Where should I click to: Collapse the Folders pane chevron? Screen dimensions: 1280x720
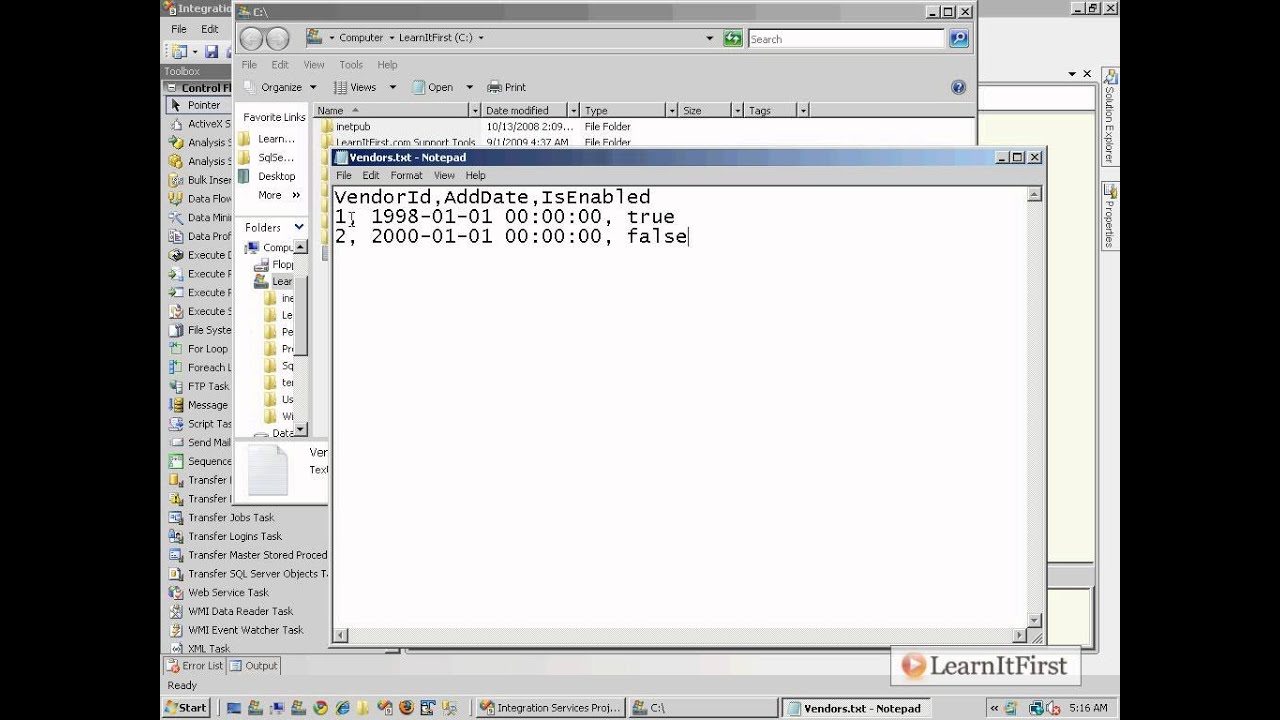298,227
